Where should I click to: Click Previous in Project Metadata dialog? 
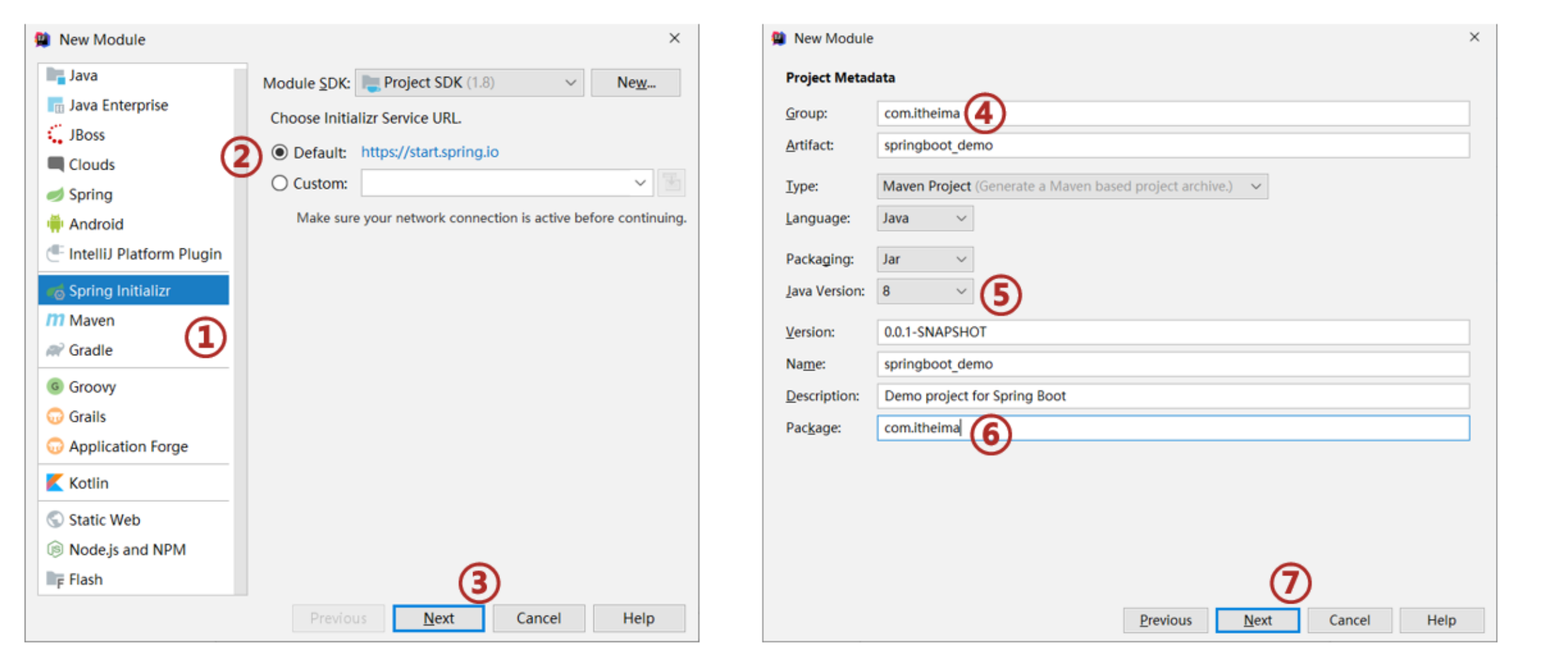point(1165,620)
